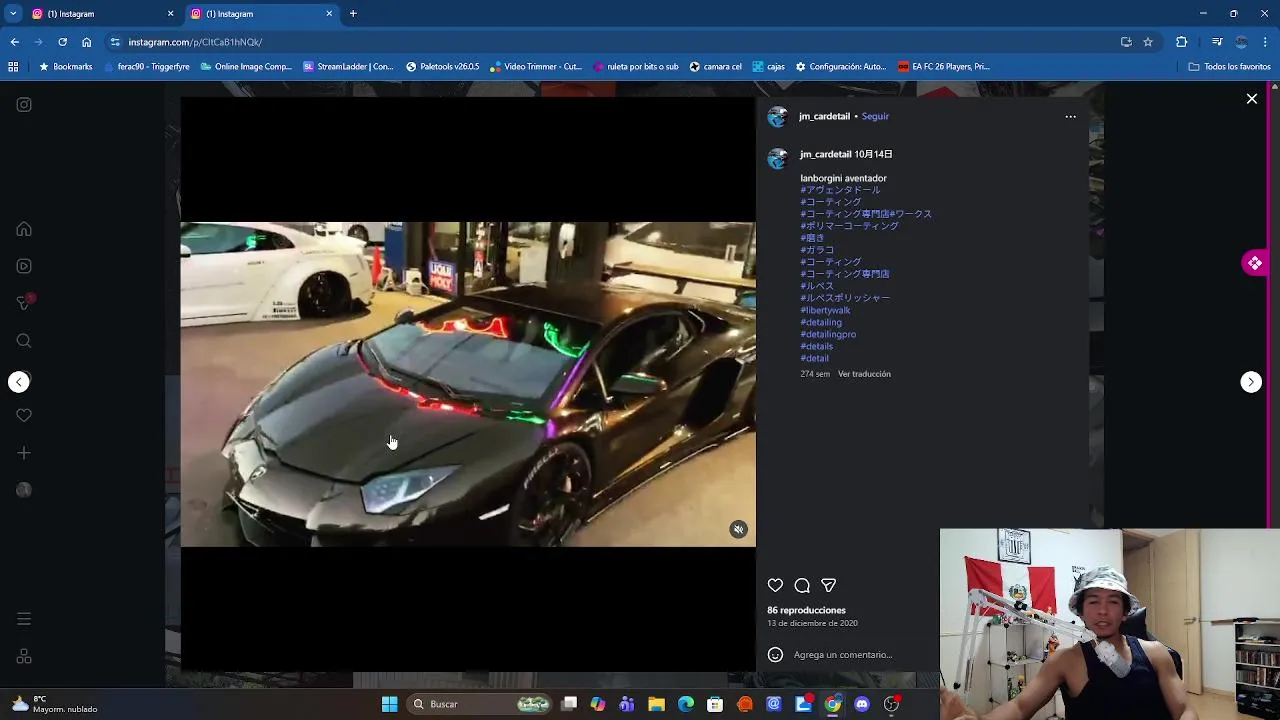Image resolution: width=1280 pixels, height=720 pixels.
Task: Open EA FC 26 Players bookmark
Action: coord(944,67)
